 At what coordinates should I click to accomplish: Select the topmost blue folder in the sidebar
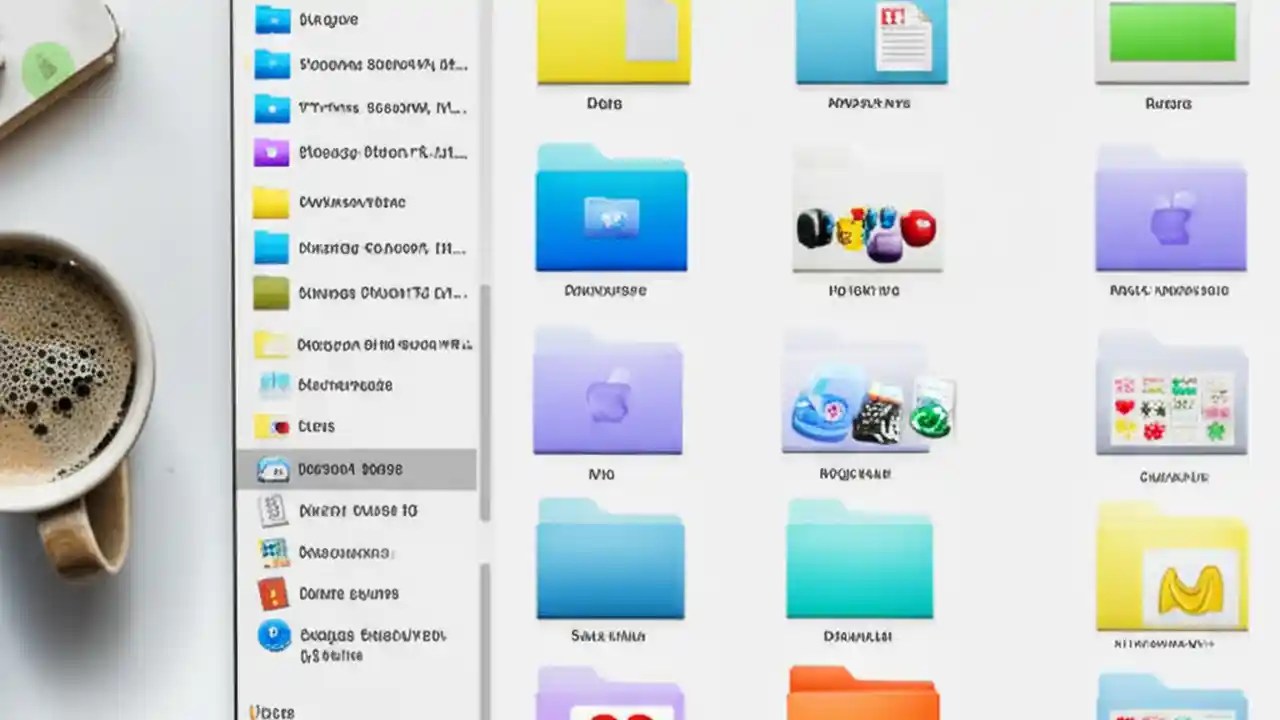[272, 18]
